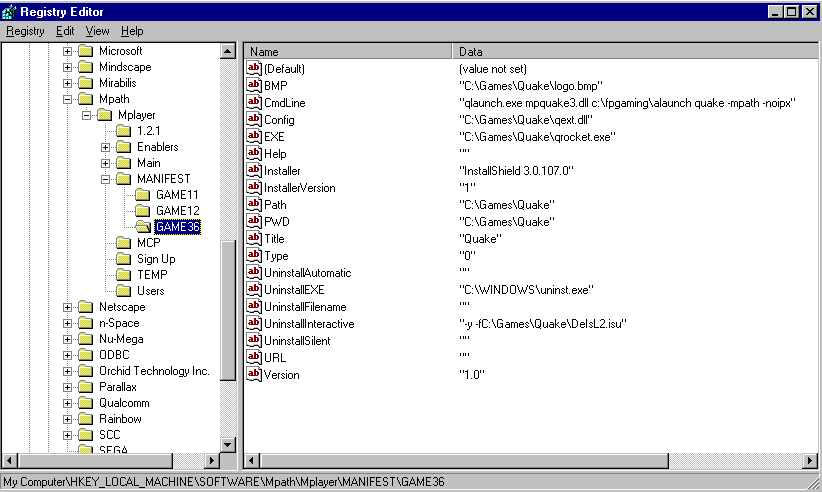Click tree pane scroll up arrow

pyautogui.click(x=228, y=51)
